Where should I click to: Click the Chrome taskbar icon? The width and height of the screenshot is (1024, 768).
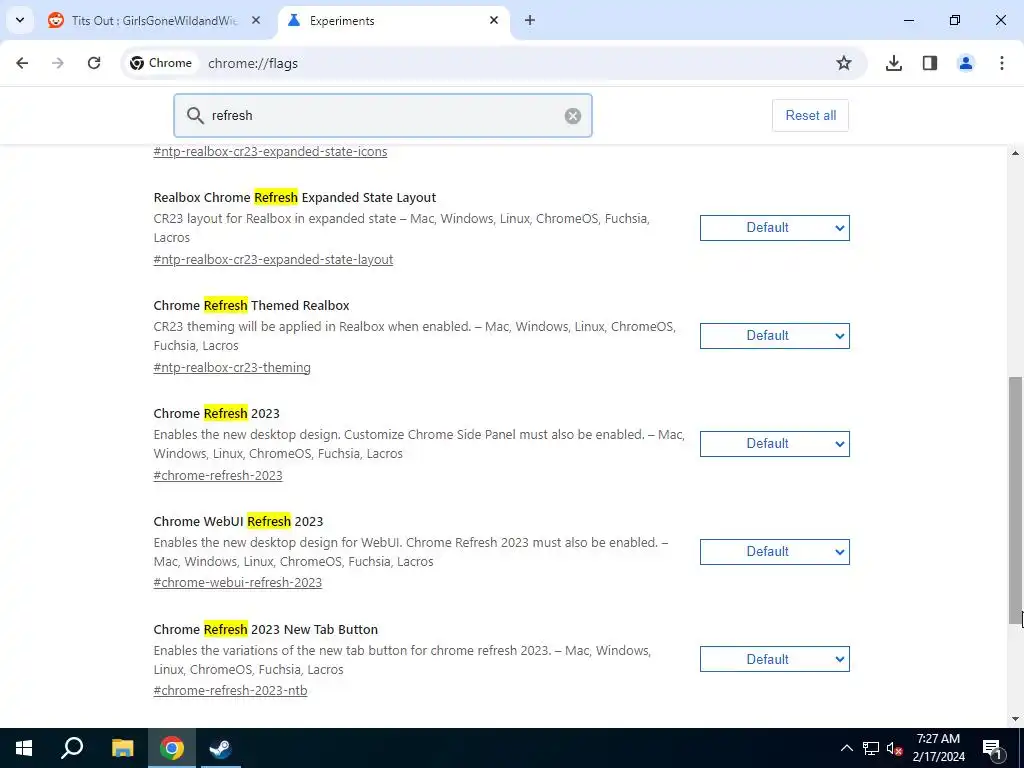[x=171, y=748]
